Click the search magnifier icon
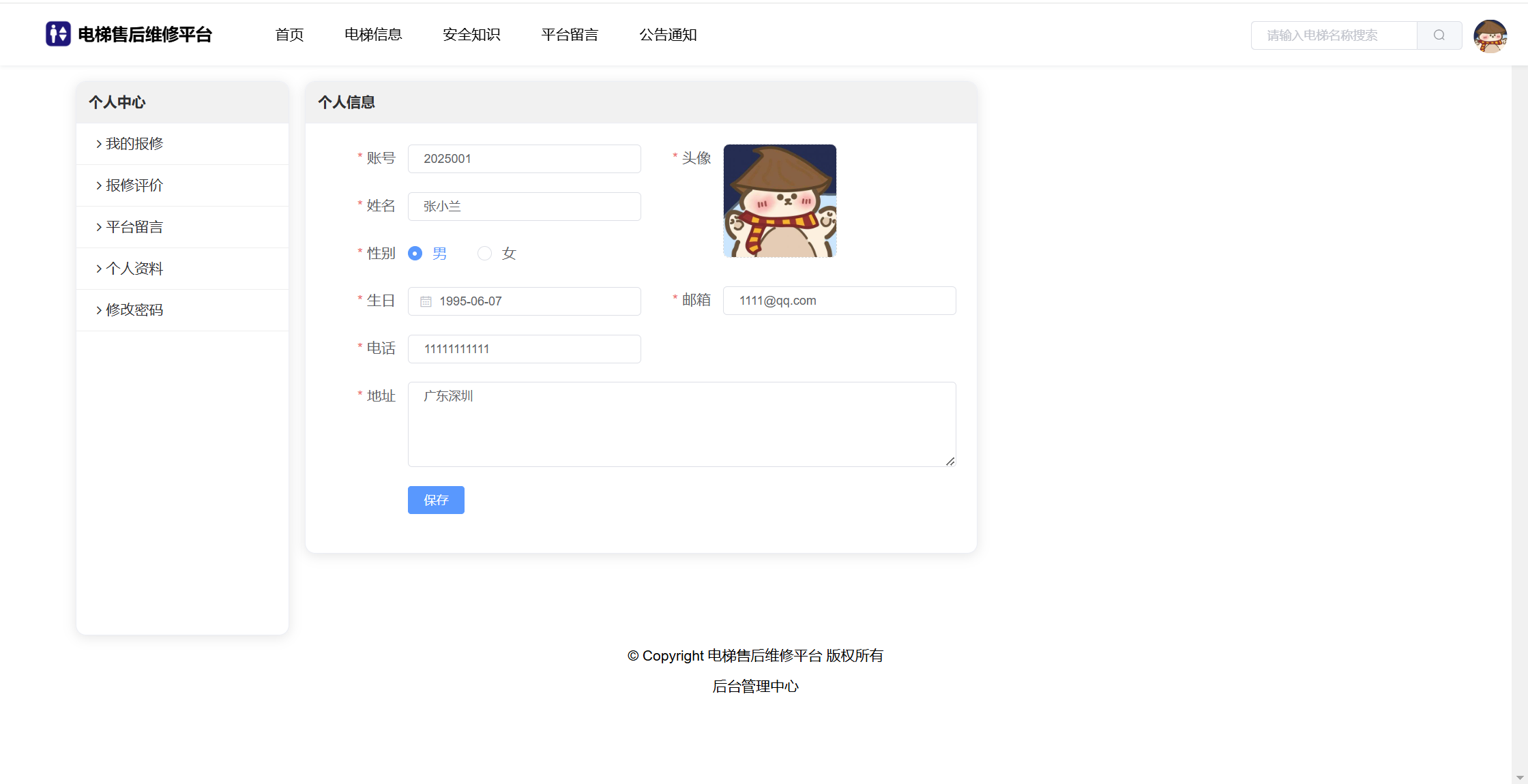 [1439, 35]
